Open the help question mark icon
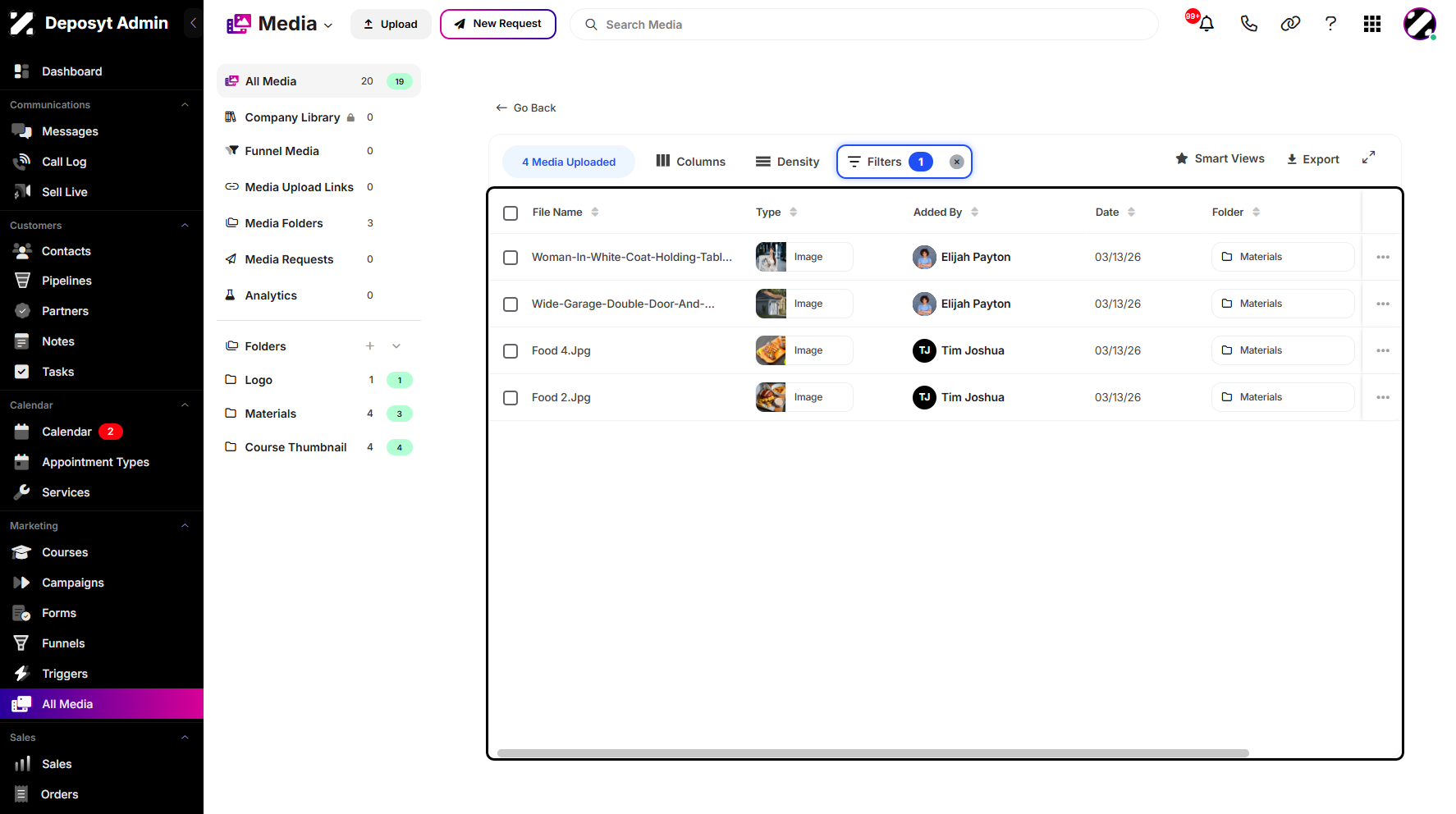1456x814 pixels. click(1330, 24)
